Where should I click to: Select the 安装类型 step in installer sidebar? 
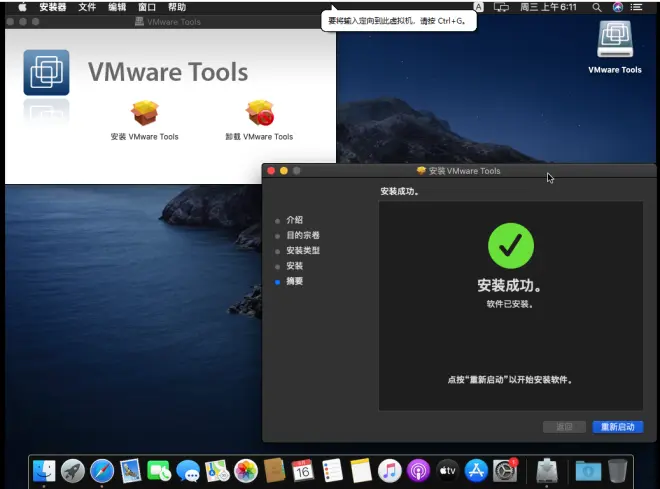(x=303, y=250)
